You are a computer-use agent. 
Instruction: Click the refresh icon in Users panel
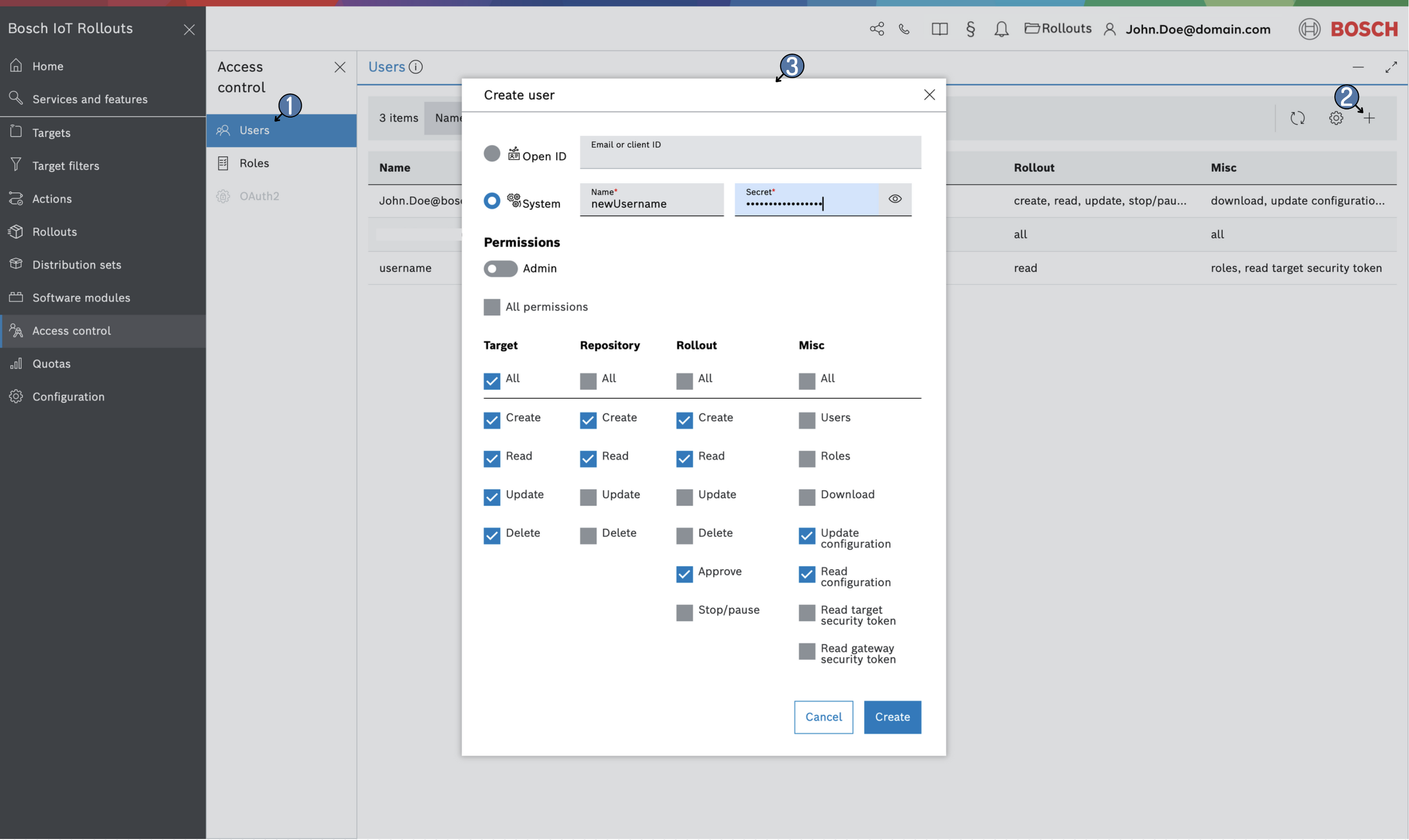pyautogui.click(x=1298, y=118)
